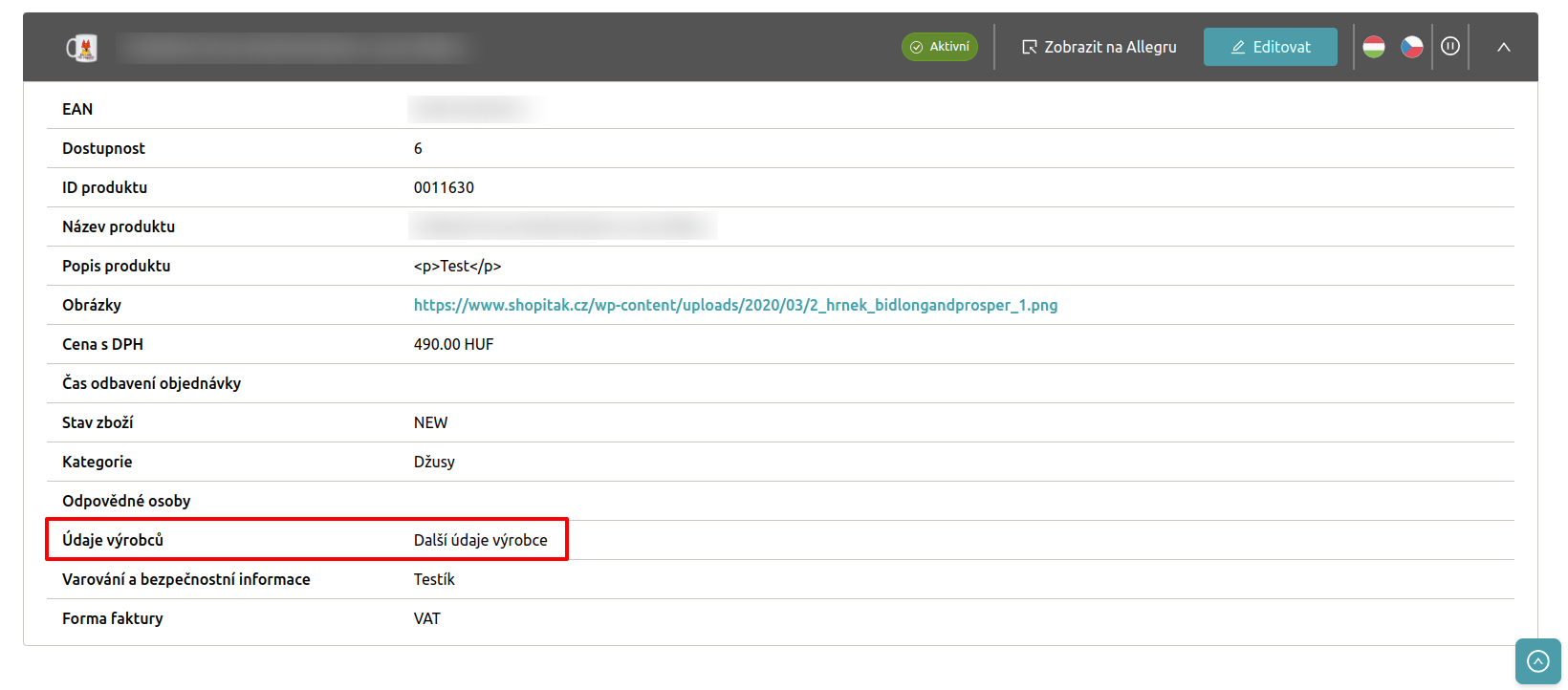
Task: Switch to the Hungarian flag marketplace
Action: (1374, 47)
